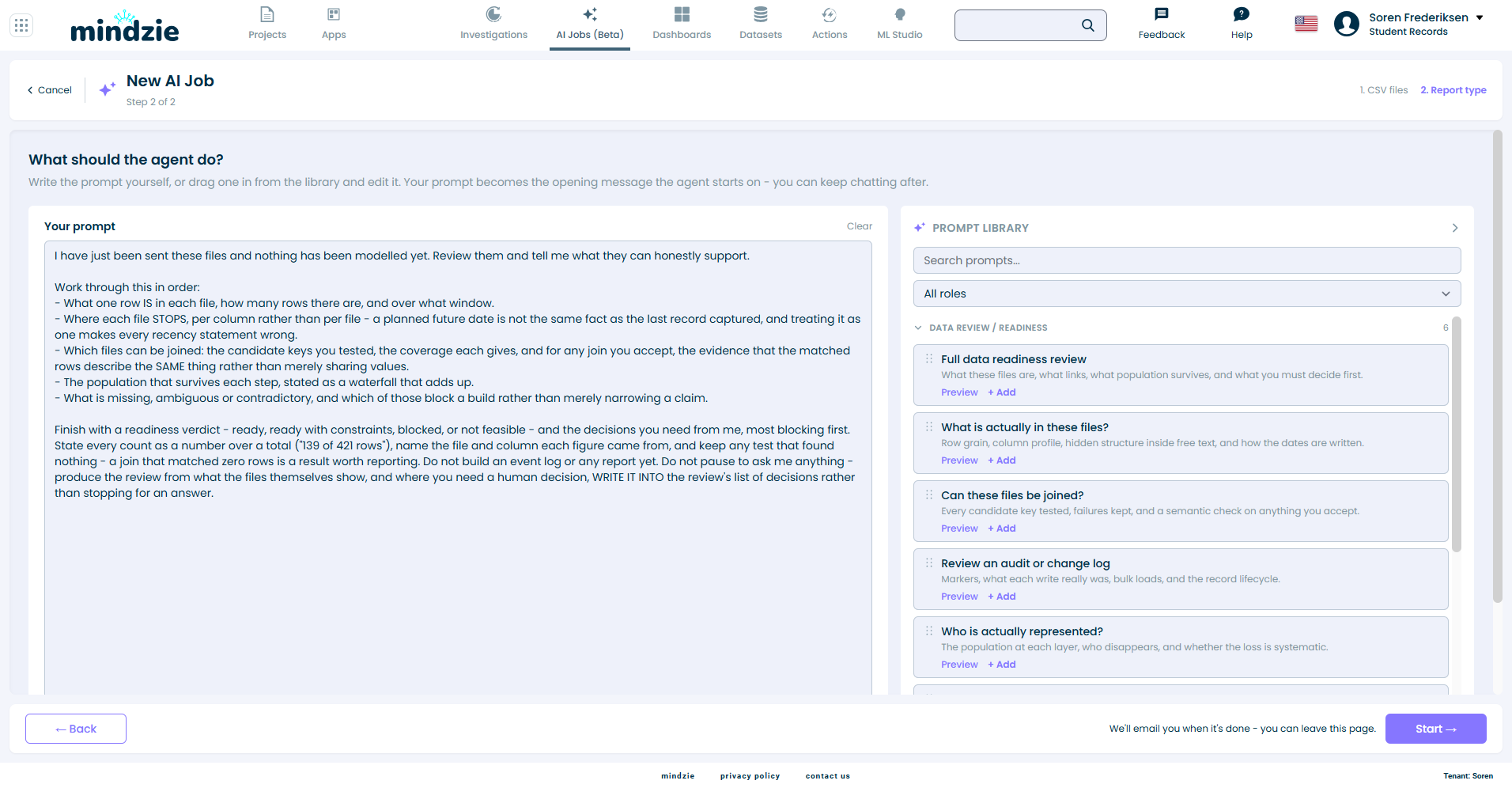This screenshot has width=1512, height=788.
Task: Click the prompt library list scrollbar
Action: (x=1457, y=434)
